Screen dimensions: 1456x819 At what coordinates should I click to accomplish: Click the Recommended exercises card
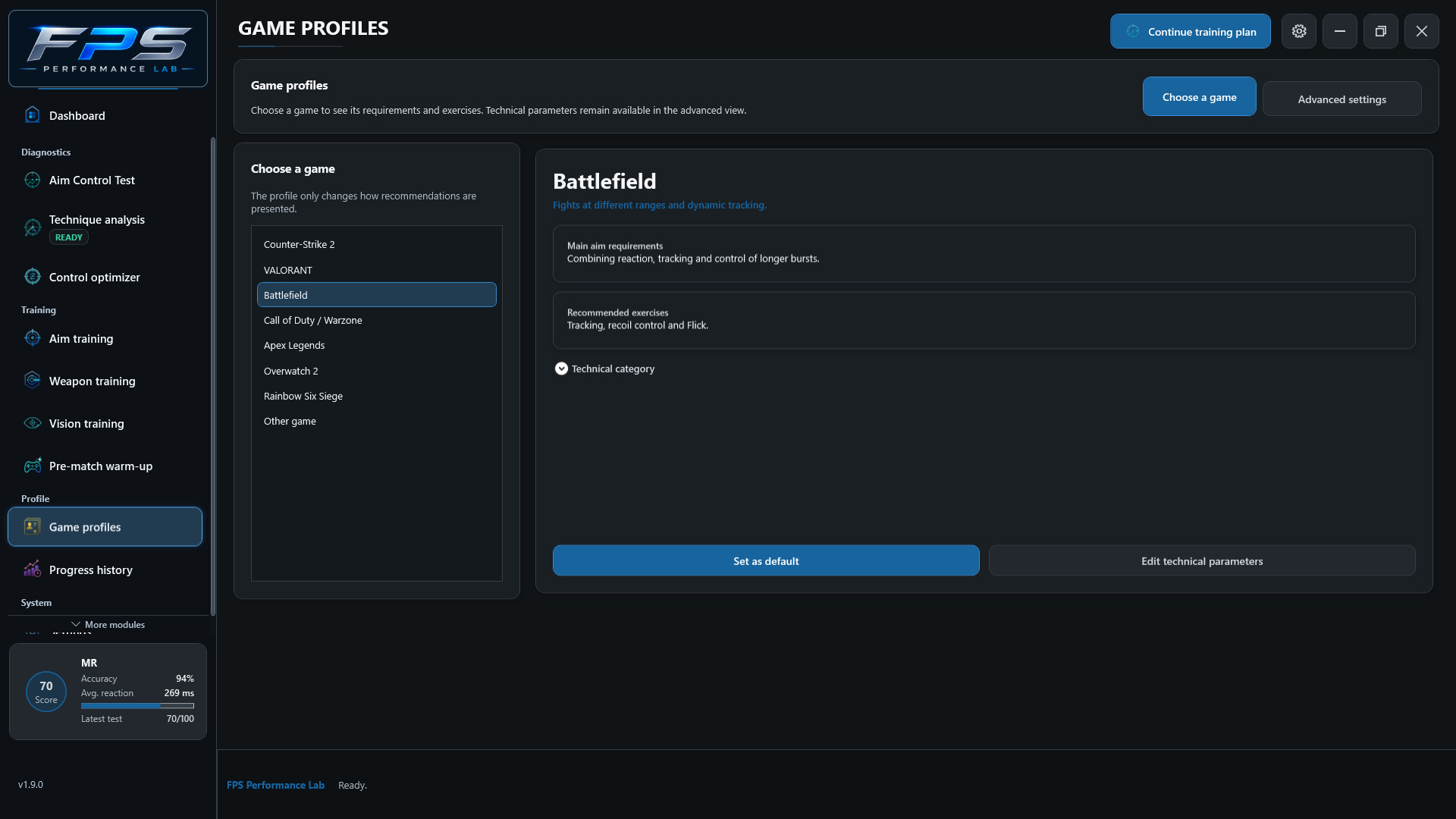pyautogui.click(x=984, y=320)
